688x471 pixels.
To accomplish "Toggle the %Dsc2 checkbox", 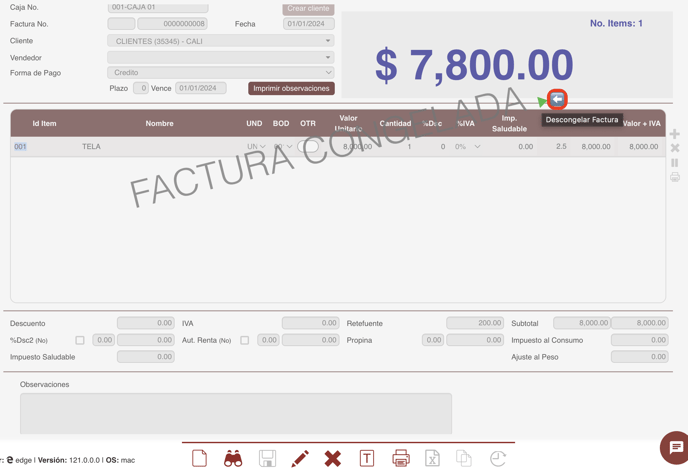I will [x=80, y=340].
